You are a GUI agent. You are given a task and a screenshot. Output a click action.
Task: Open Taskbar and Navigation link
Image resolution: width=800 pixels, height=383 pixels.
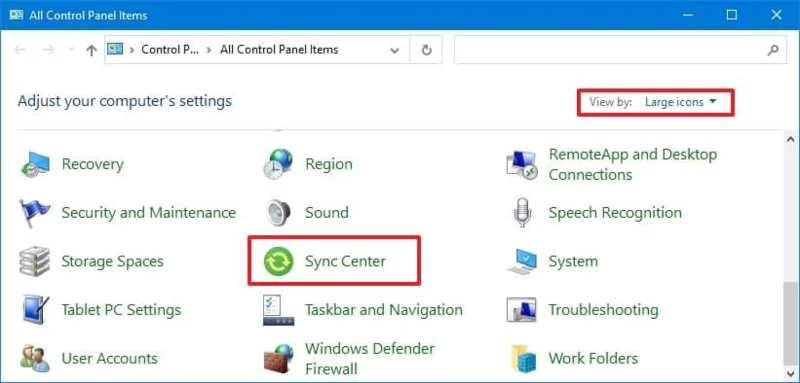pos(384,310)
